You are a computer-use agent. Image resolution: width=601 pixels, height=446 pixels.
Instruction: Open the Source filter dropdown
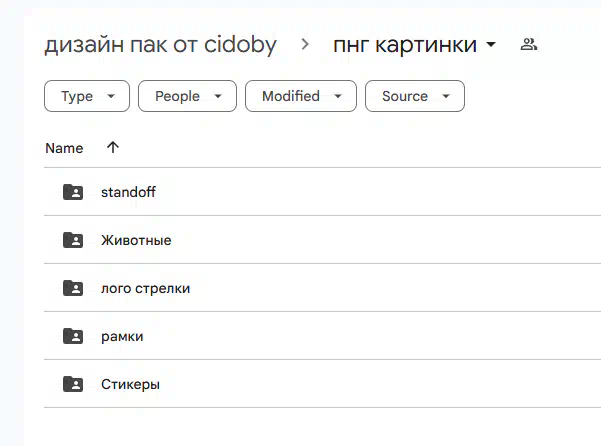(415, 96)
